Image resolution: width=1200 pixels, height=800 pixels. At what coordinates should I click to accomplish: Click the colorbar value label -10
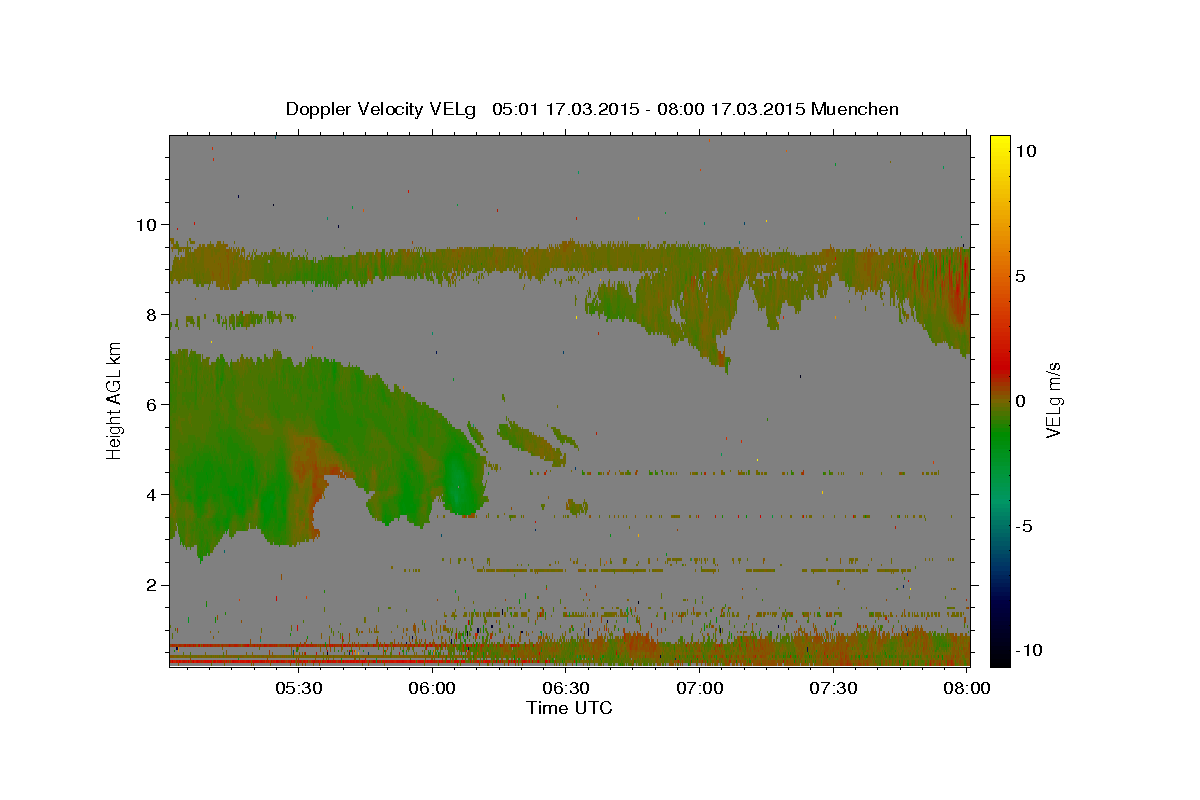1029,650
